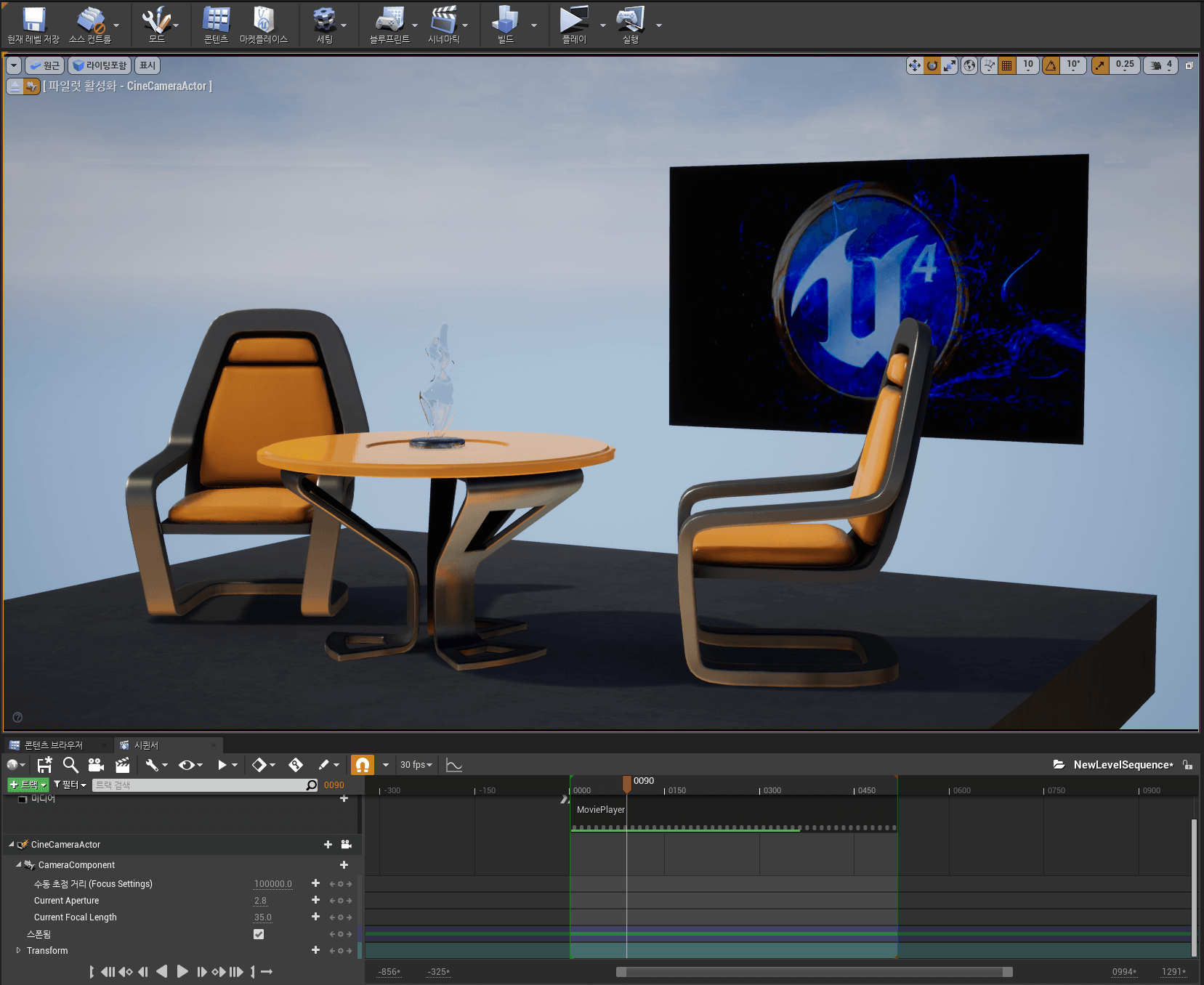This screenshot has width=1204, height=985.
Task: Lock viewport to CineCameraActor camera
Action: tap(347, 845)
